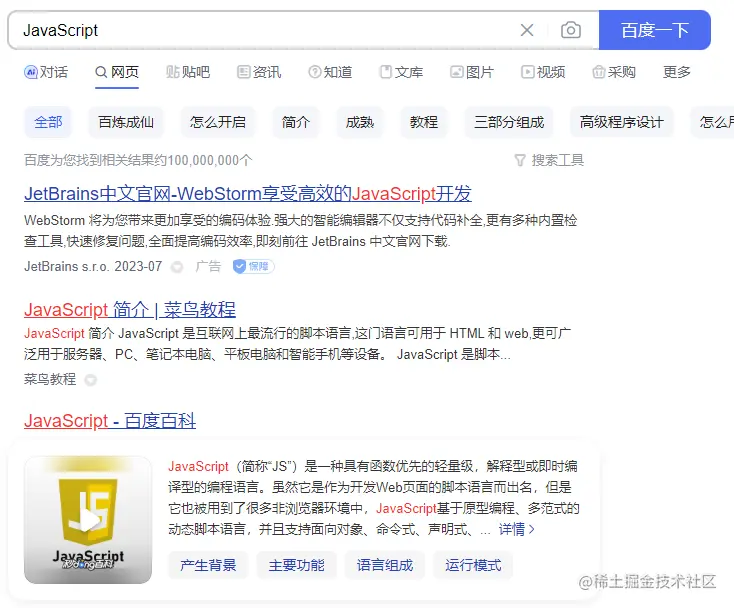734x608 pixels.
Task: Jump to 主要功能 section
Action: point(296,565)
